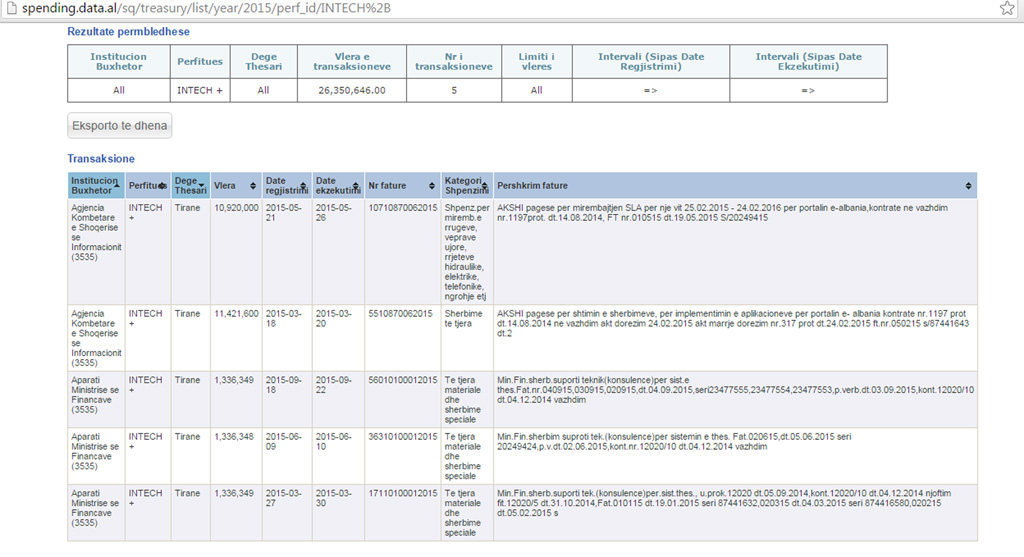This screenshot has width=1024, height=557.
Task: Click the invoice number 36310100012015
Action: 402,437
